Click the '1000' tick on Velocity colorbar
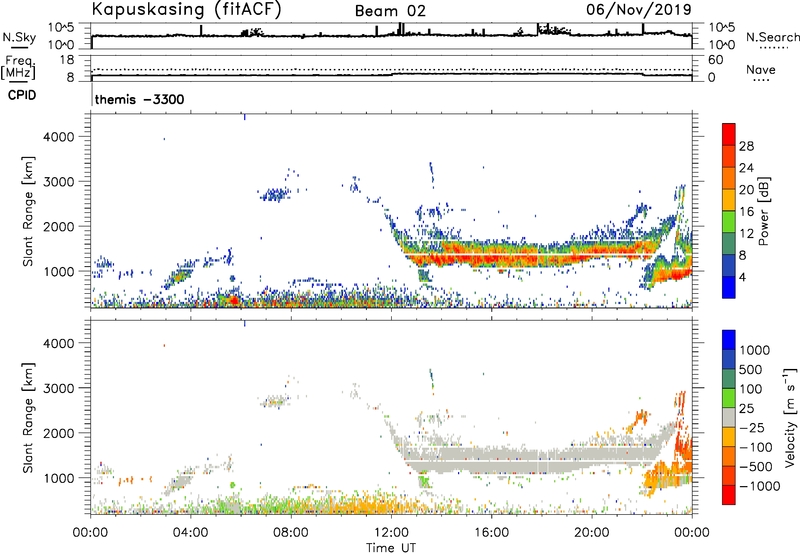Image resolution: width=800 pixels, height=554 pixels. [x=755, y=350]
